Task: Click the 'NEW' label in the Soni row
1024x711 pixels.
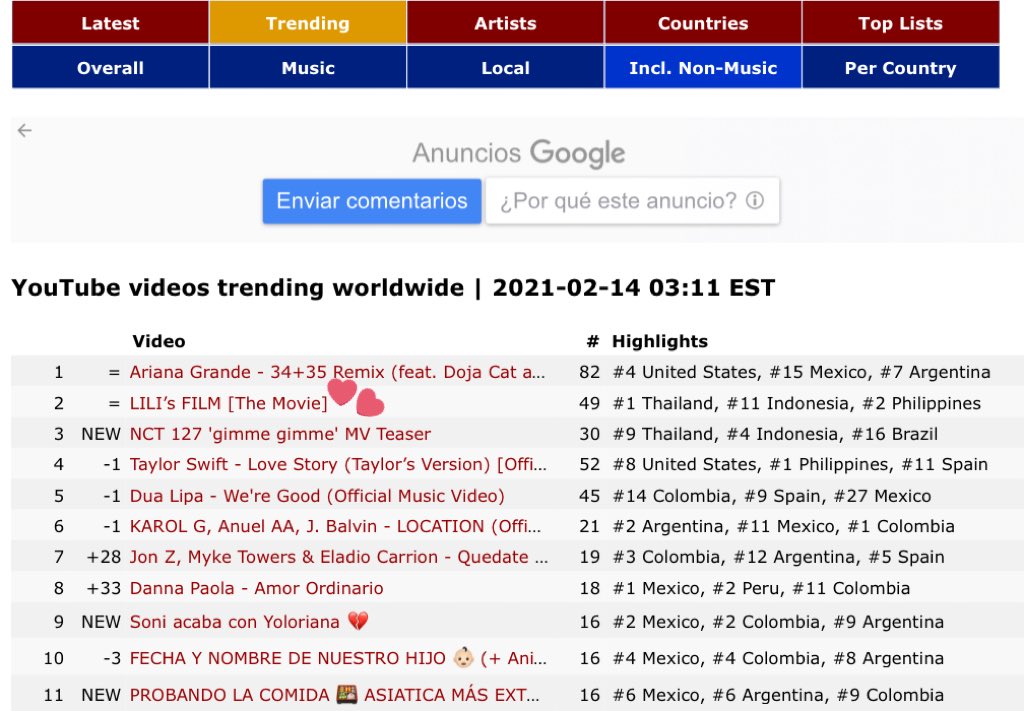Action: coord(101,622)
